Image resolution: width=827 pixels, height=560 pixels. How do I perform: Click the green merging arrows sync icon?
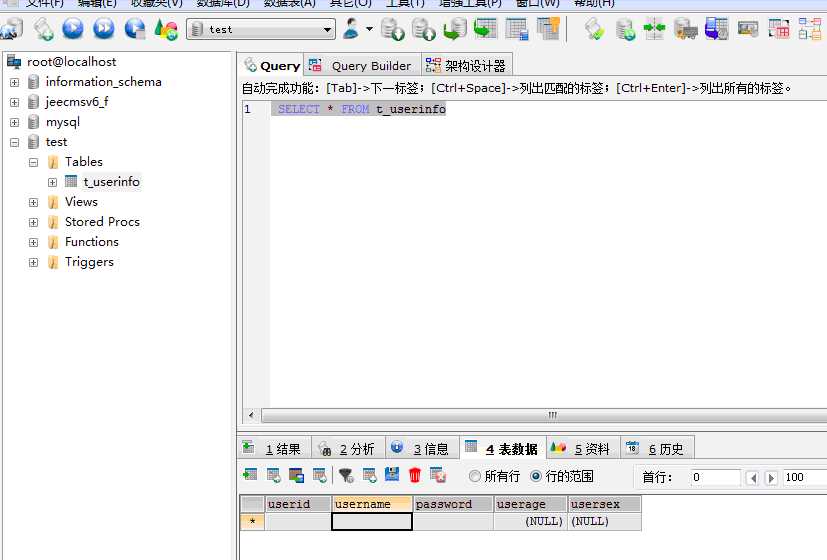(655, 28)
